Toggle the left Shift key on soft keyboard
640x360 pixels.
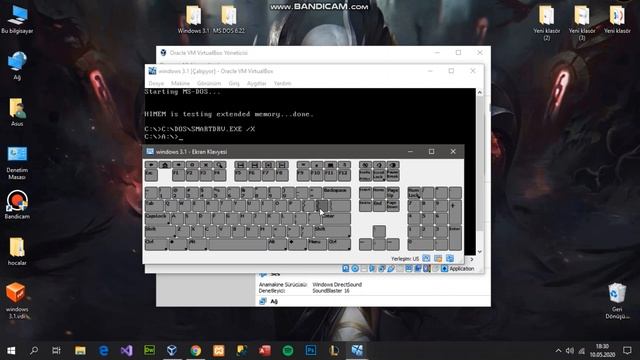point(160,231)
